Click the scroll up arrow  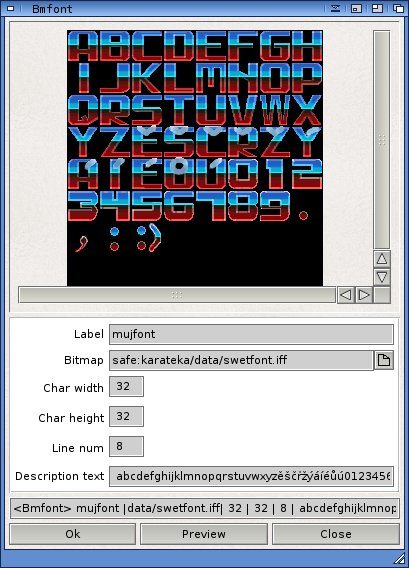382,259
